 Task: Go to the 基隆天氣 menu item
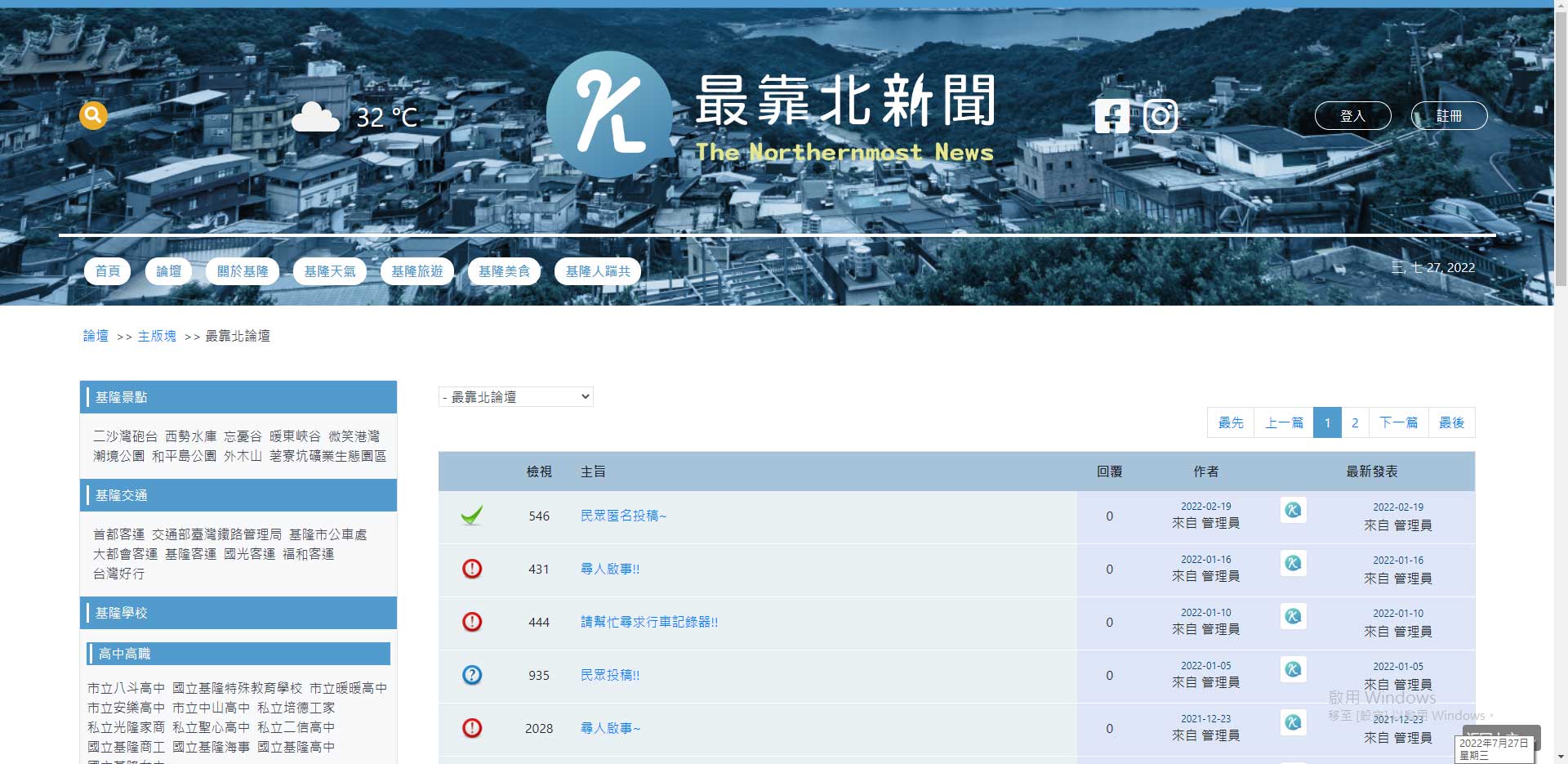click(x=329, y=271)
